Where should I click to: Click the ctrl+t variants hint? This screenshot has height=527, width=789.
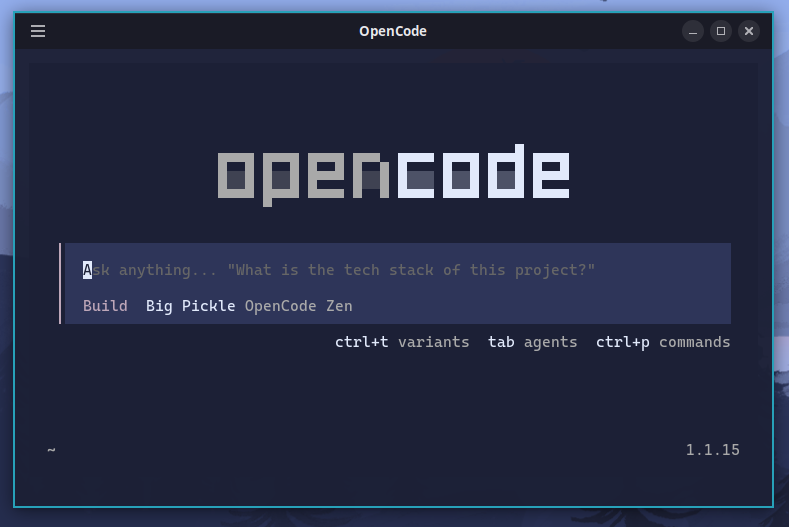(402, 342)
